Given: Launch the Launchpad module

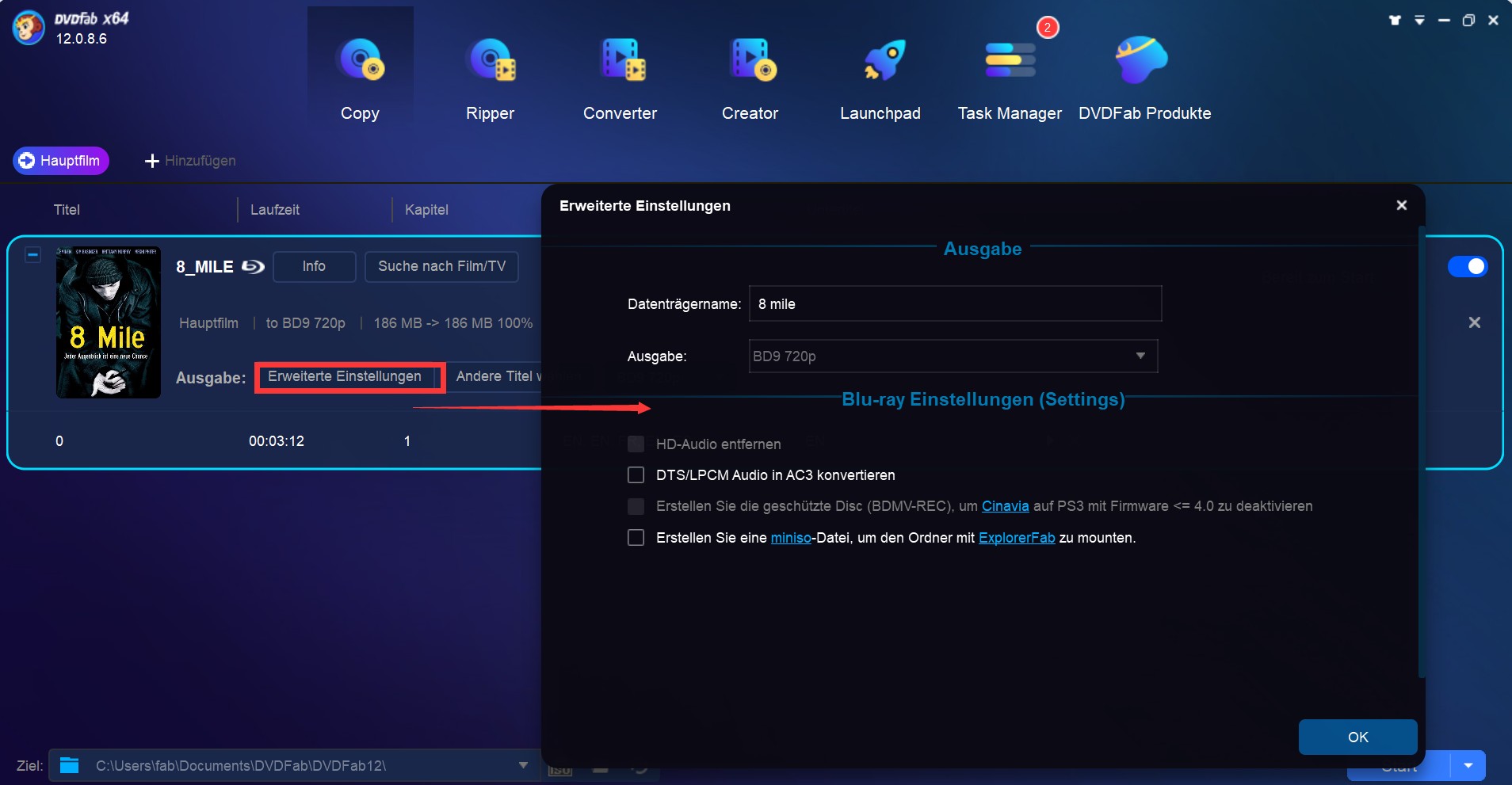Looking at the screenshot, I should (x=880, y=75).
